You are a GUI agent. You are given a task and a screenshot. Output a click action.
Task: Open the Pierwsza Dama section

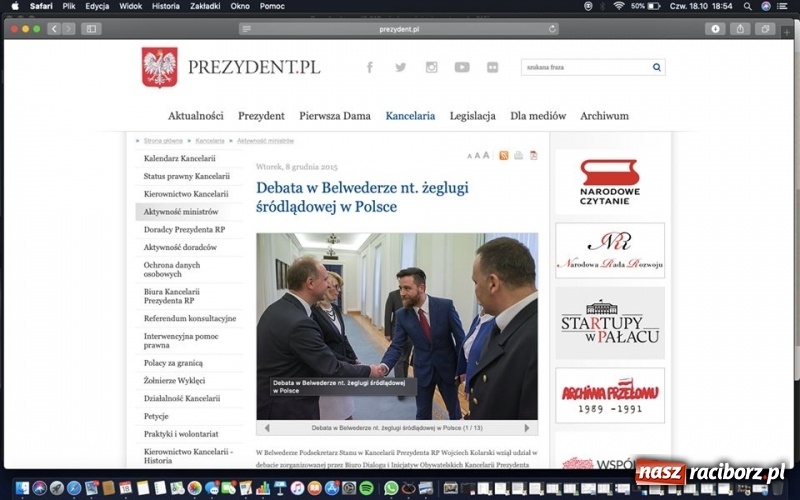tap(335, 116)
